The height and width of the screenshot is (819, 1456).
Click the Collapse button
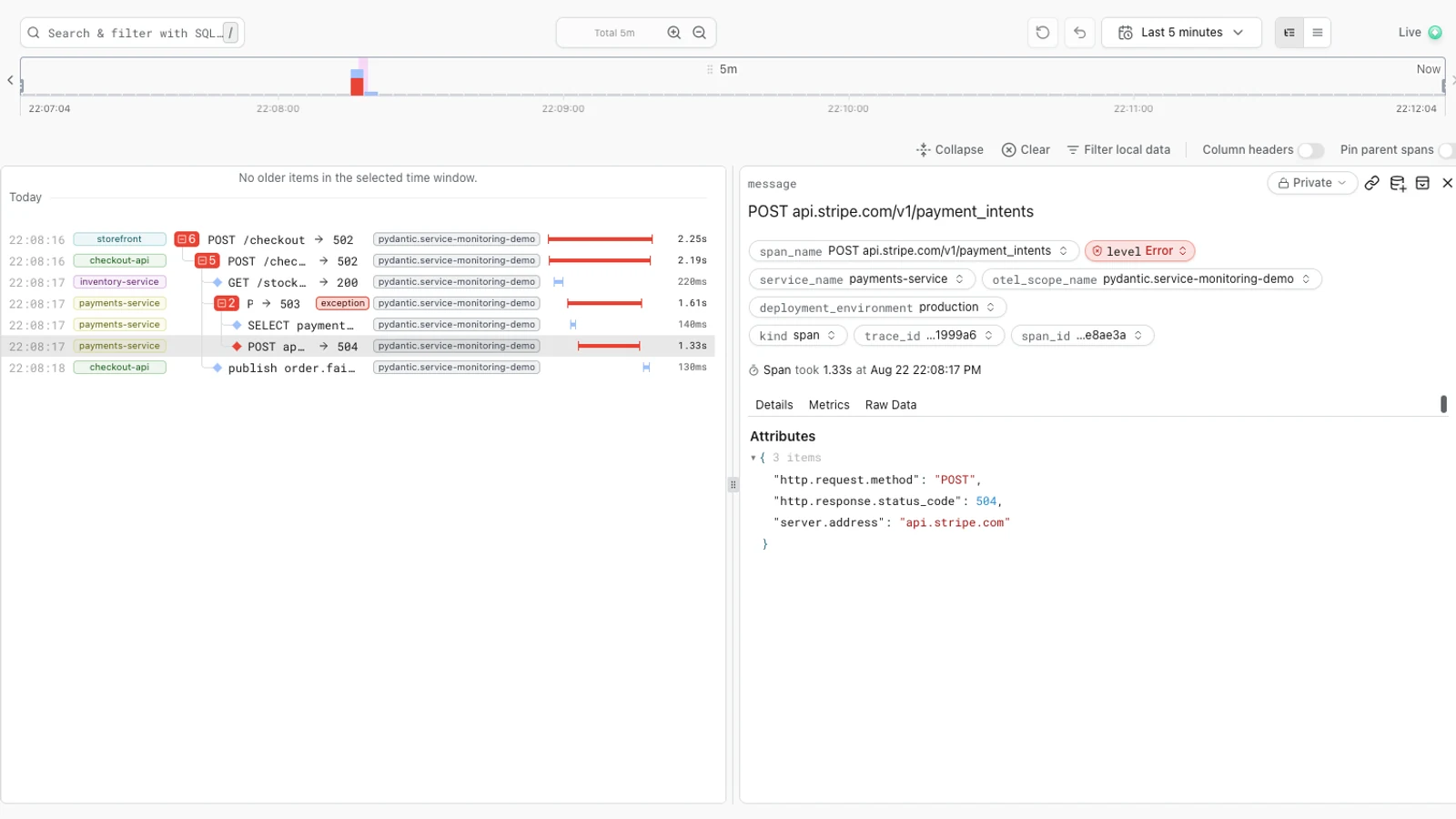coord(949,150)
